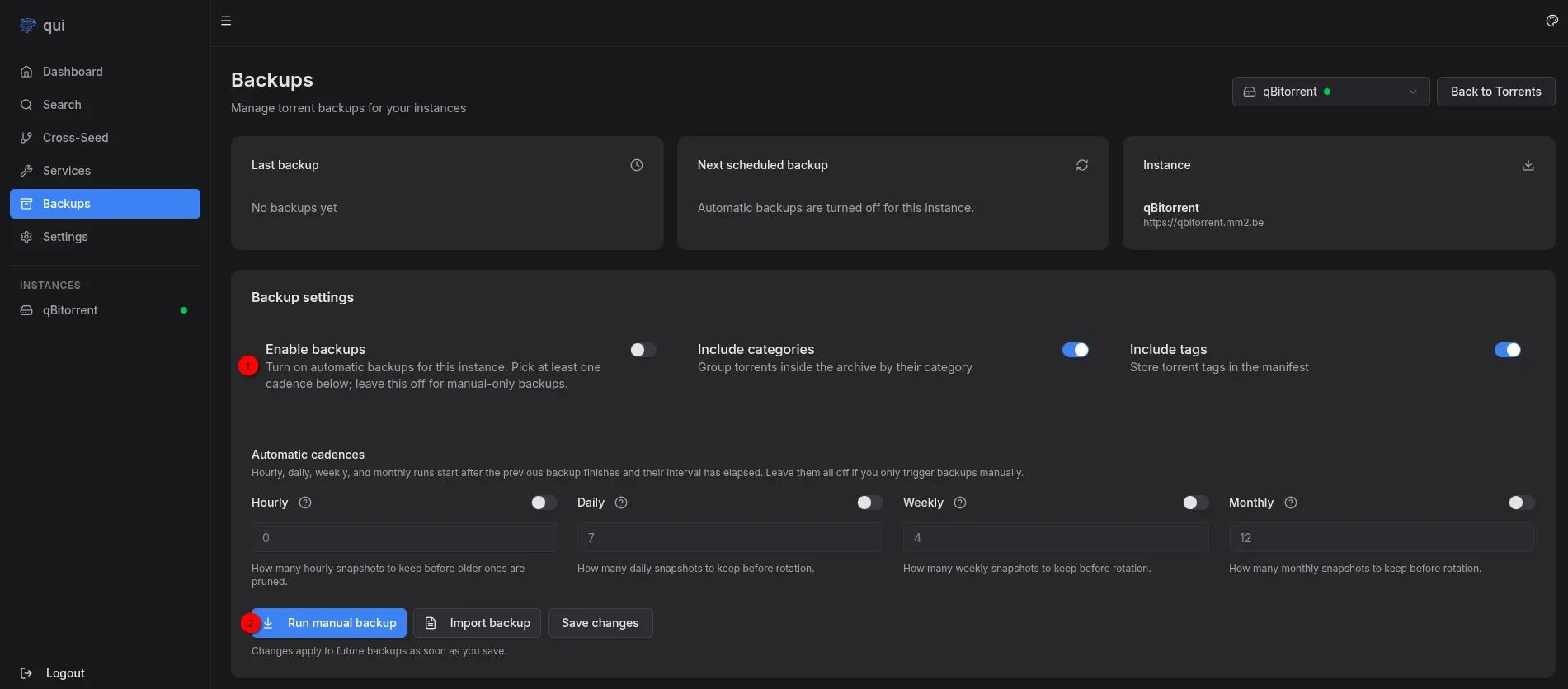Open the Settings sidebar item
The width and height of the screenshot is (1568, 689).
pos(65,237)
